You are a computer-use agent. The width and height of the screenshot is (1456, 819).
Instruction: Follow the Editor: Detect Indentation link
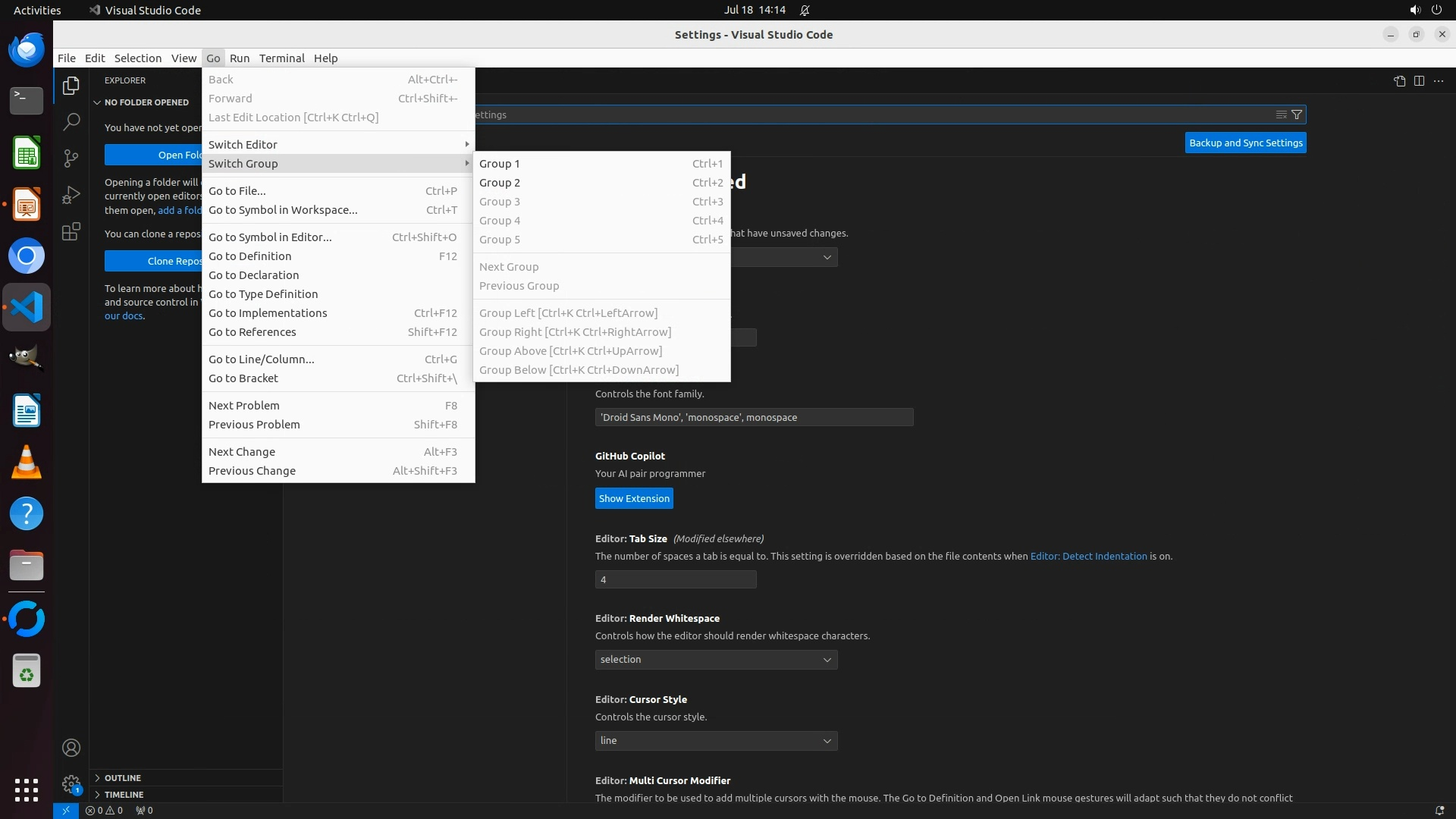[x=1088, y=556]
